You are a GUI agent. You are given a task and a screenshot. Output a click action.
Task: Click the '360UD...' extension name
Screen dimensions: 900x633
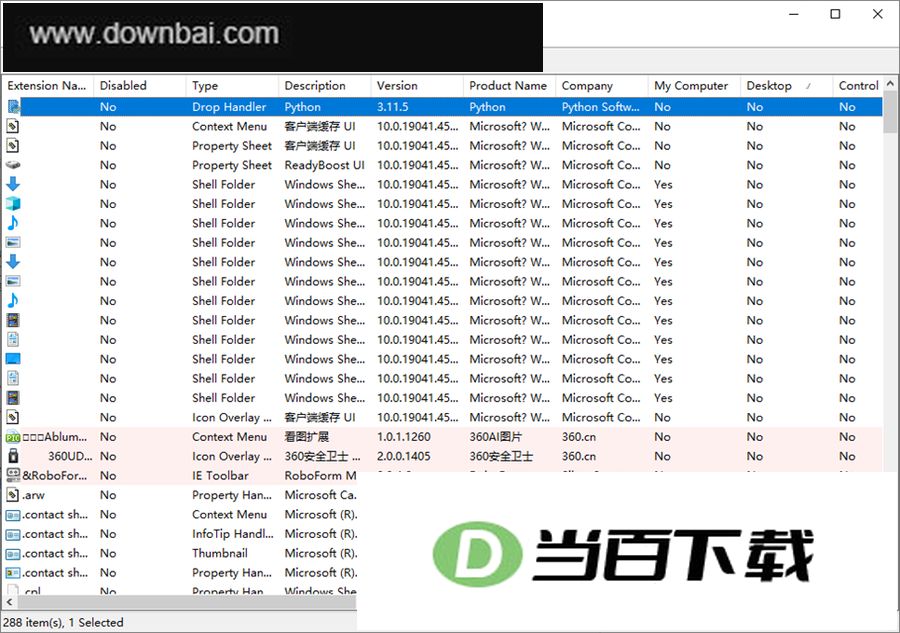point(70,456)
